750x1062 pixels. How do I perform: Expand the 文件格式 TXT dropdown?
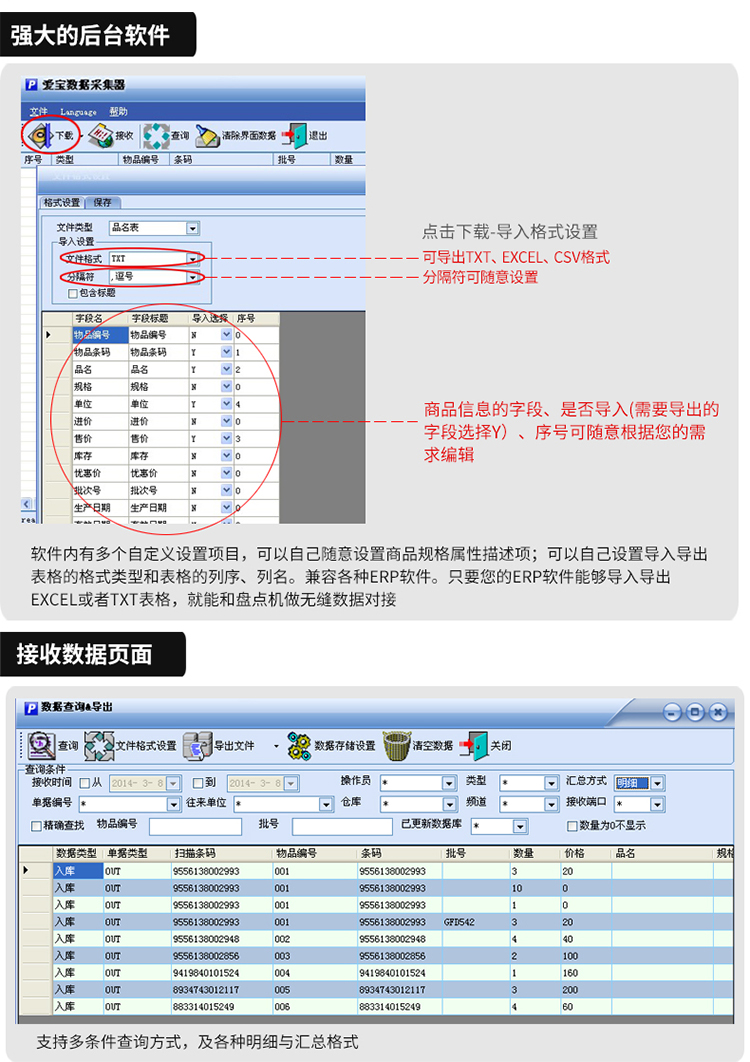[x=192, y=259]
